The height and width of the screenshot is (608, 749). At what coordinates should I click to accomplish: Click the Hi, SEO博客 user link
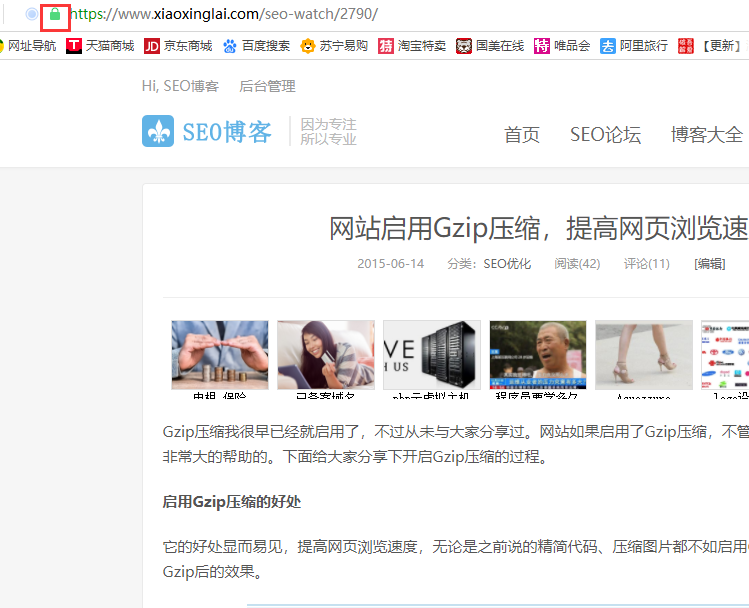tap(180, 86)
